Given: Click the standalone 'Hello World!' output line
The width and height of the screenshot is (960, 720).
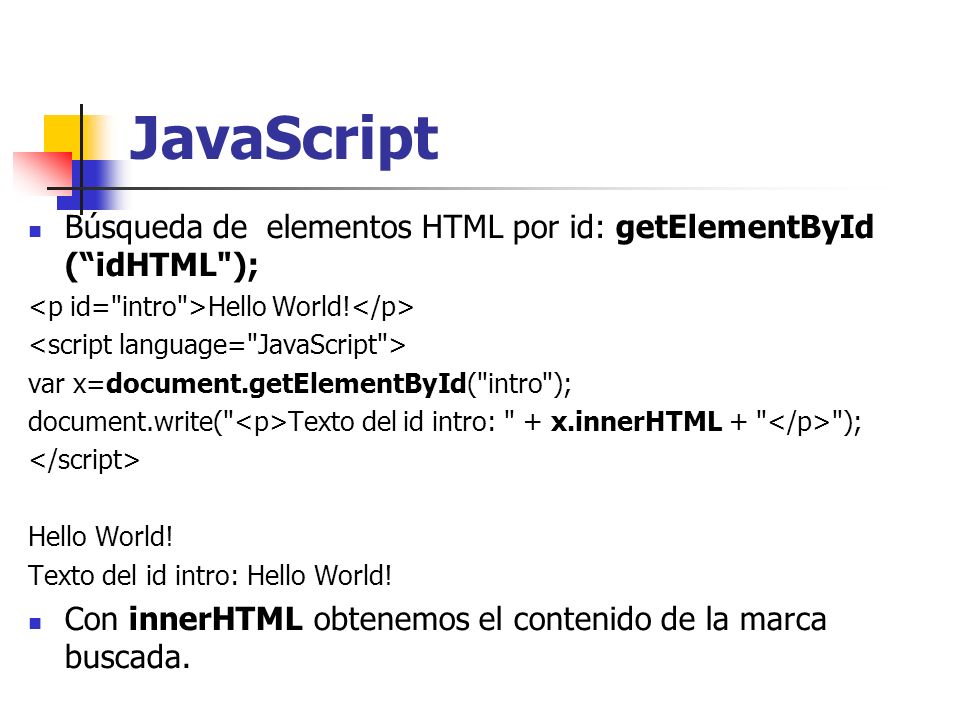Looking at the screenshot, I should pos(100,536).
